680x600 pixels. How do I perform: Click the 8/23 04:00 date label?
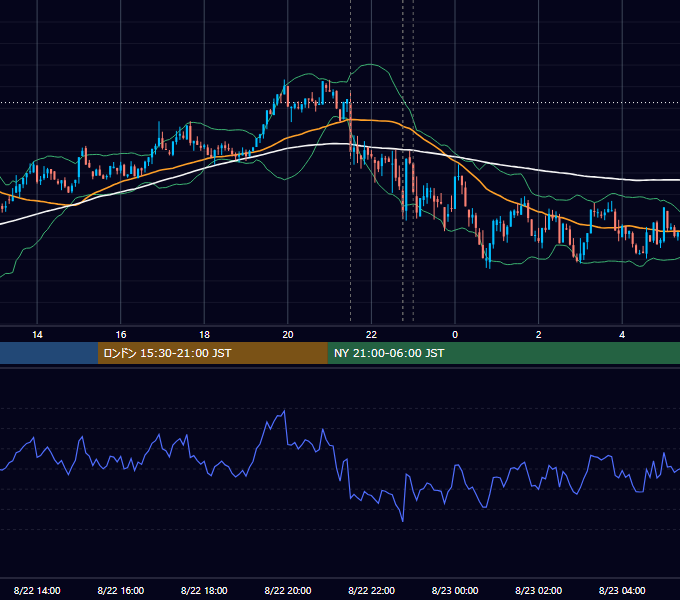point(622,590)
